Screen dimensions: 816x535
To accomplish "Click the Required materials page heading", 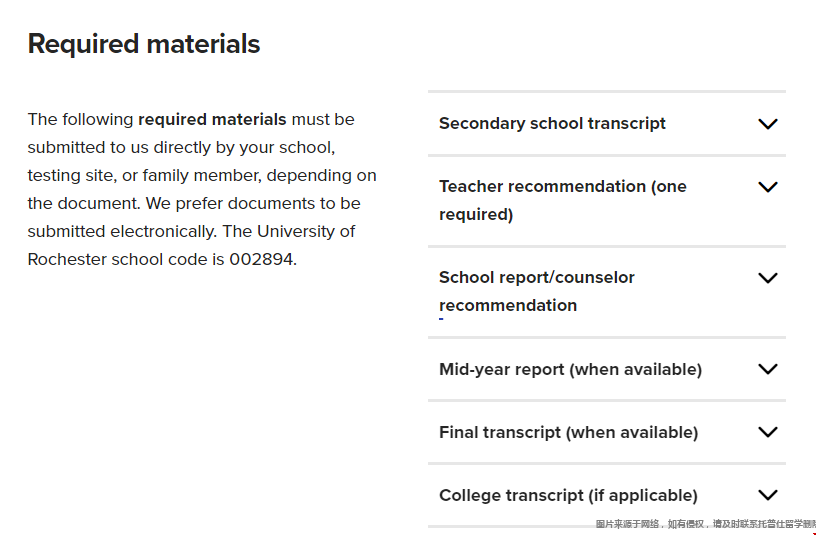I will coord(144,44).
